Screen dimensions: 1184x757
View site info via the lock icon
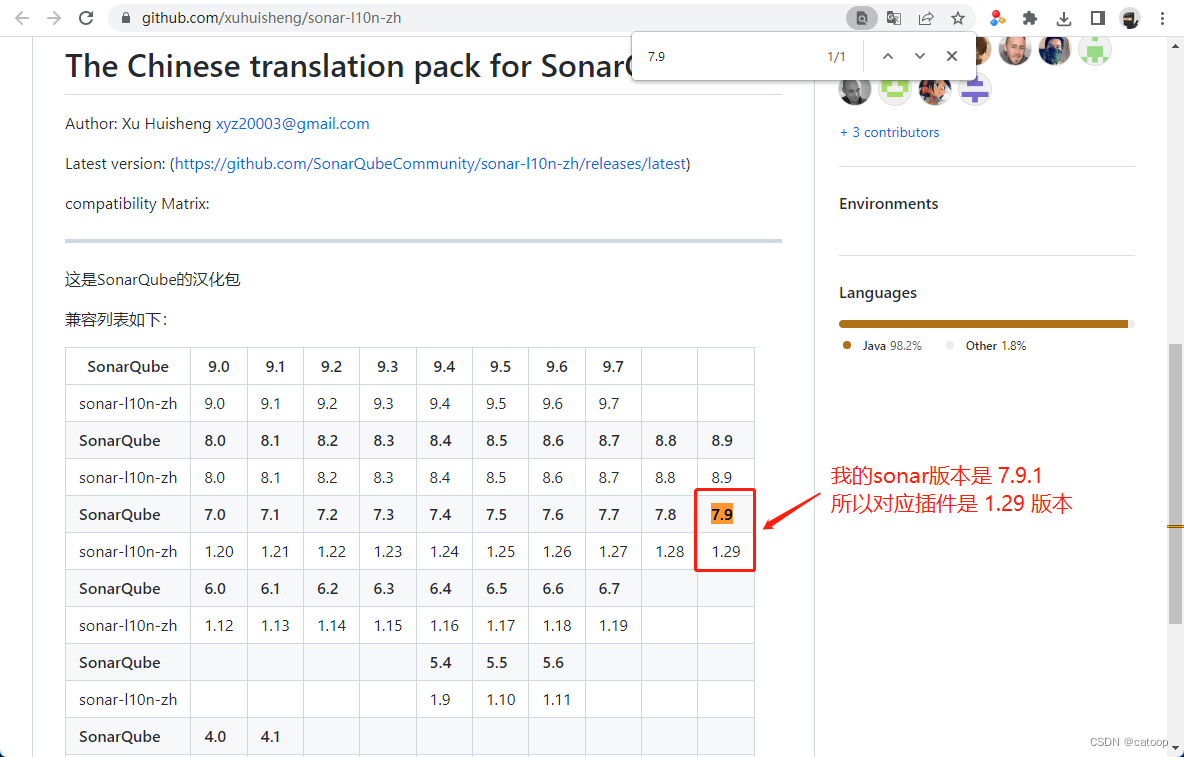pyautogui.click(x=125, y=18)
